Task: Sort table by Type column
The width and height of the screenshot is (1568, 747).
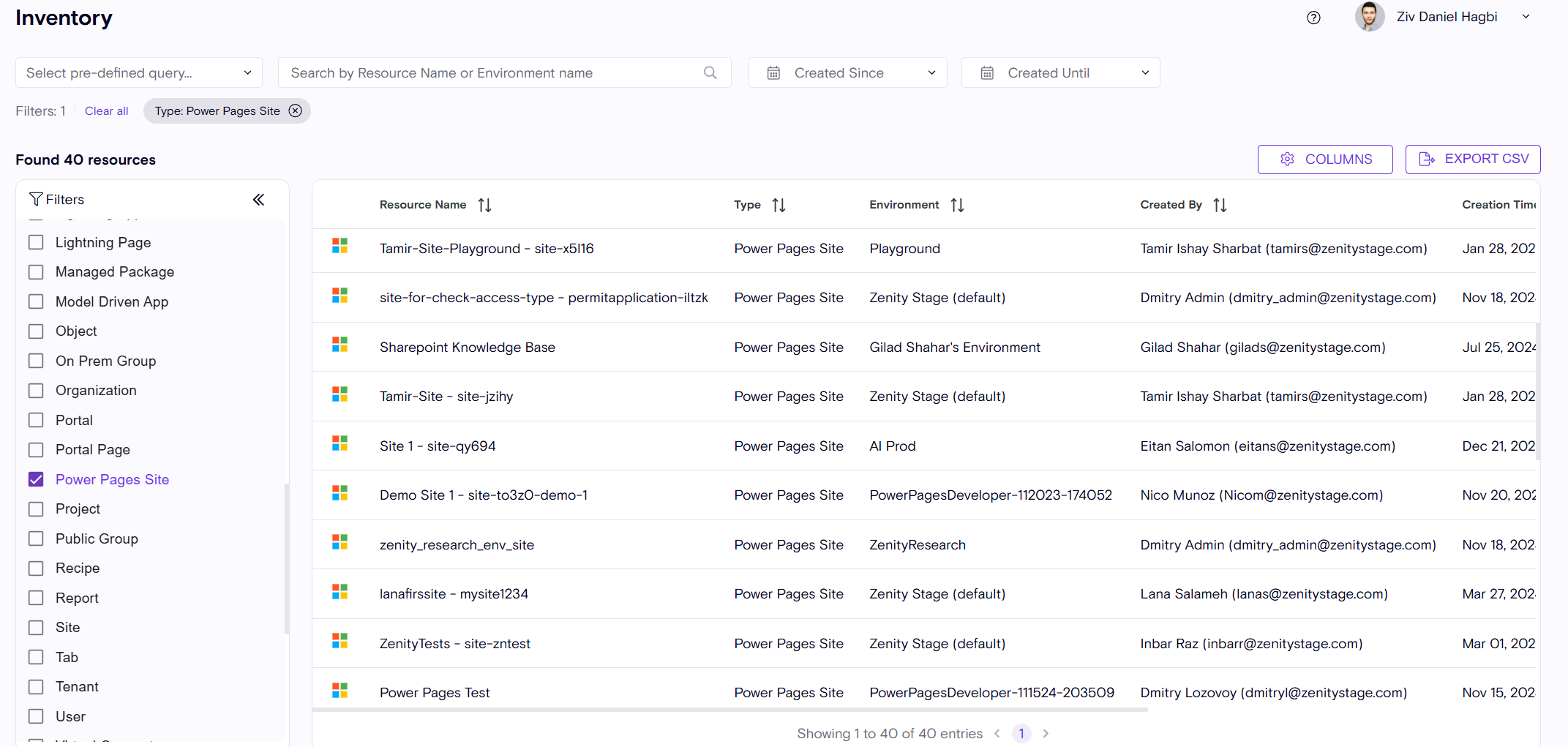Action: click(779, 206)
